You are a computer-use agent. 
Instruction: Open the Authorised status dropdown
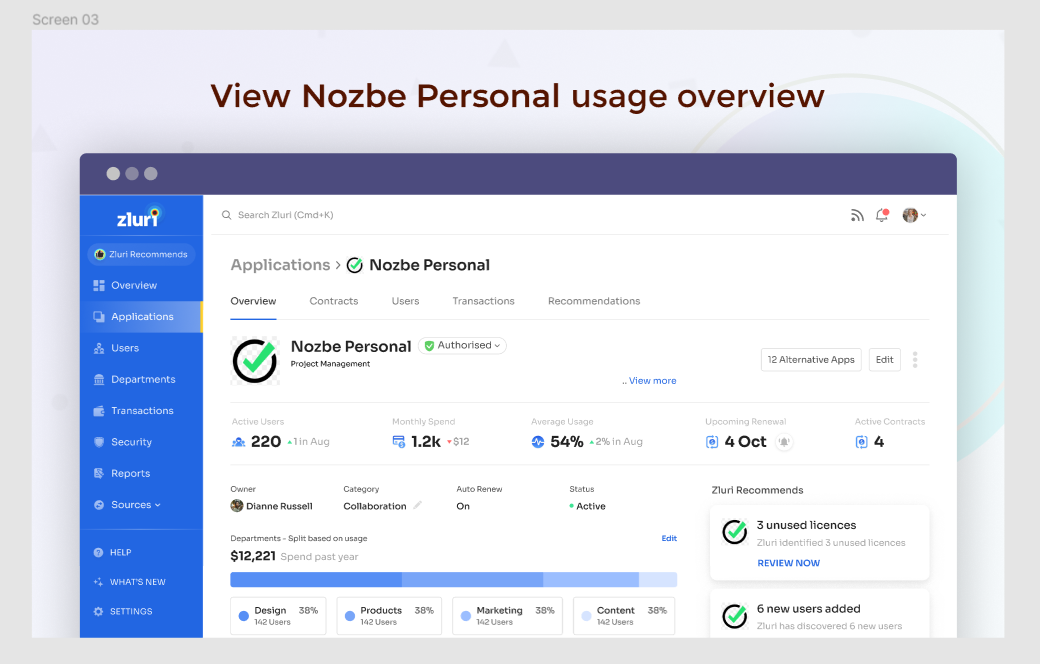point(462,346)
